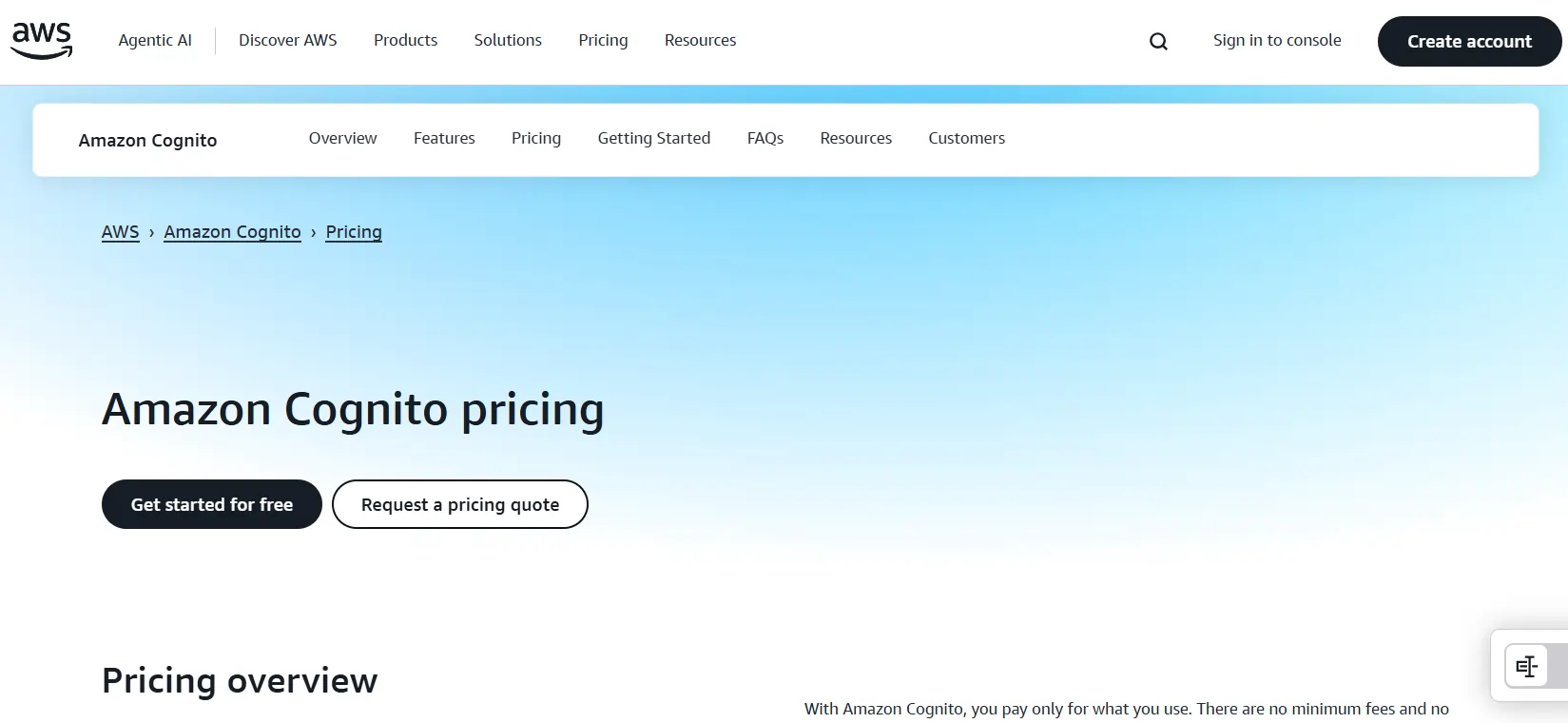Screen dimensions: 1568x723
Task: Select the Pricing overview heading
Action: click(240, 681)
